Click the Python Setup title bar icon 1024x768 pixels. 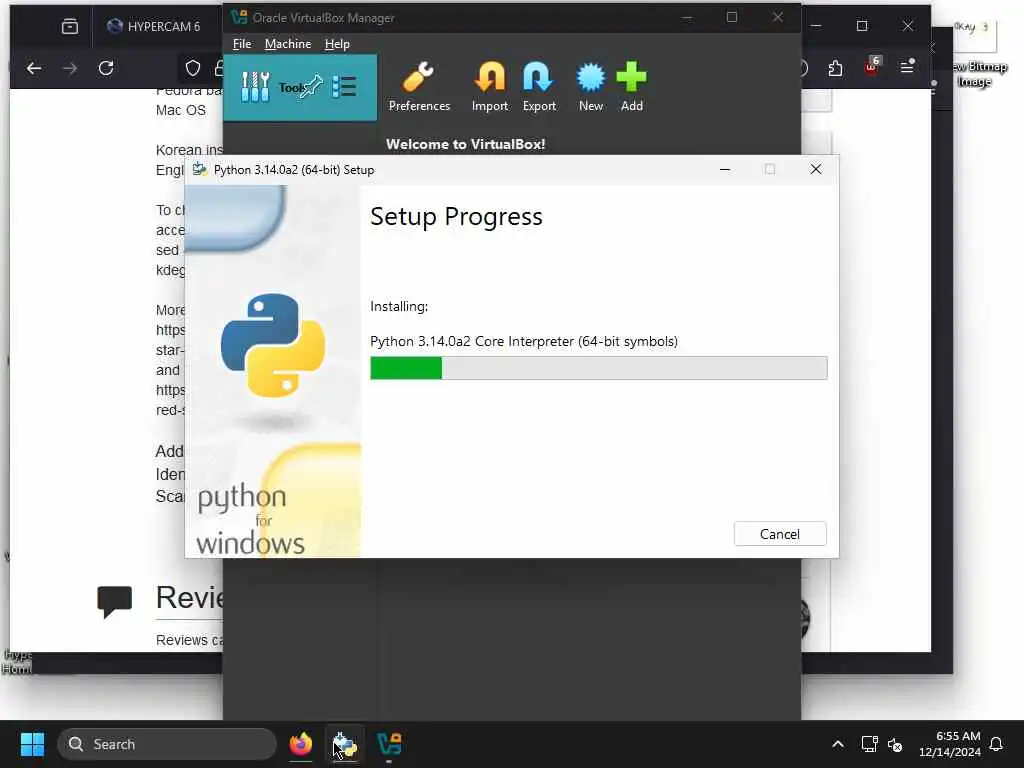coord(200,169)
